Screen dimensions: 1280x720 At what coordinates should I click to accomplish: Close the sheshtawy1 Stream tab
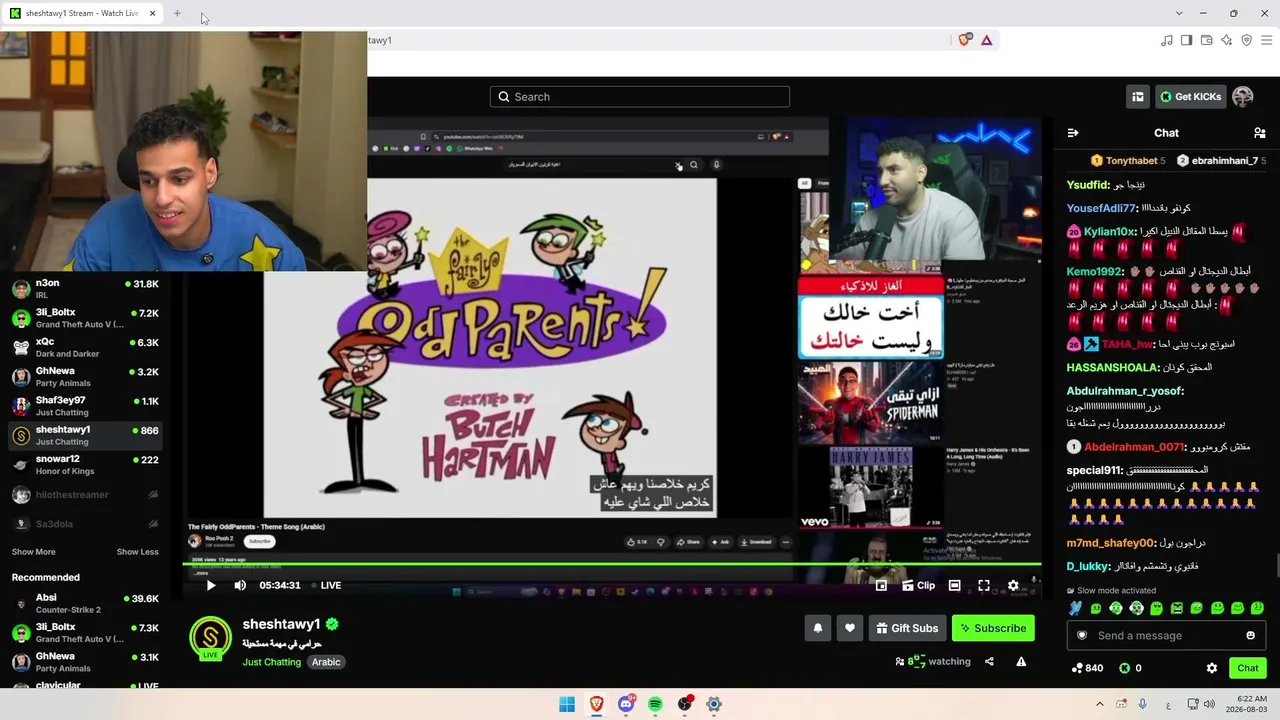pos(152,14)
